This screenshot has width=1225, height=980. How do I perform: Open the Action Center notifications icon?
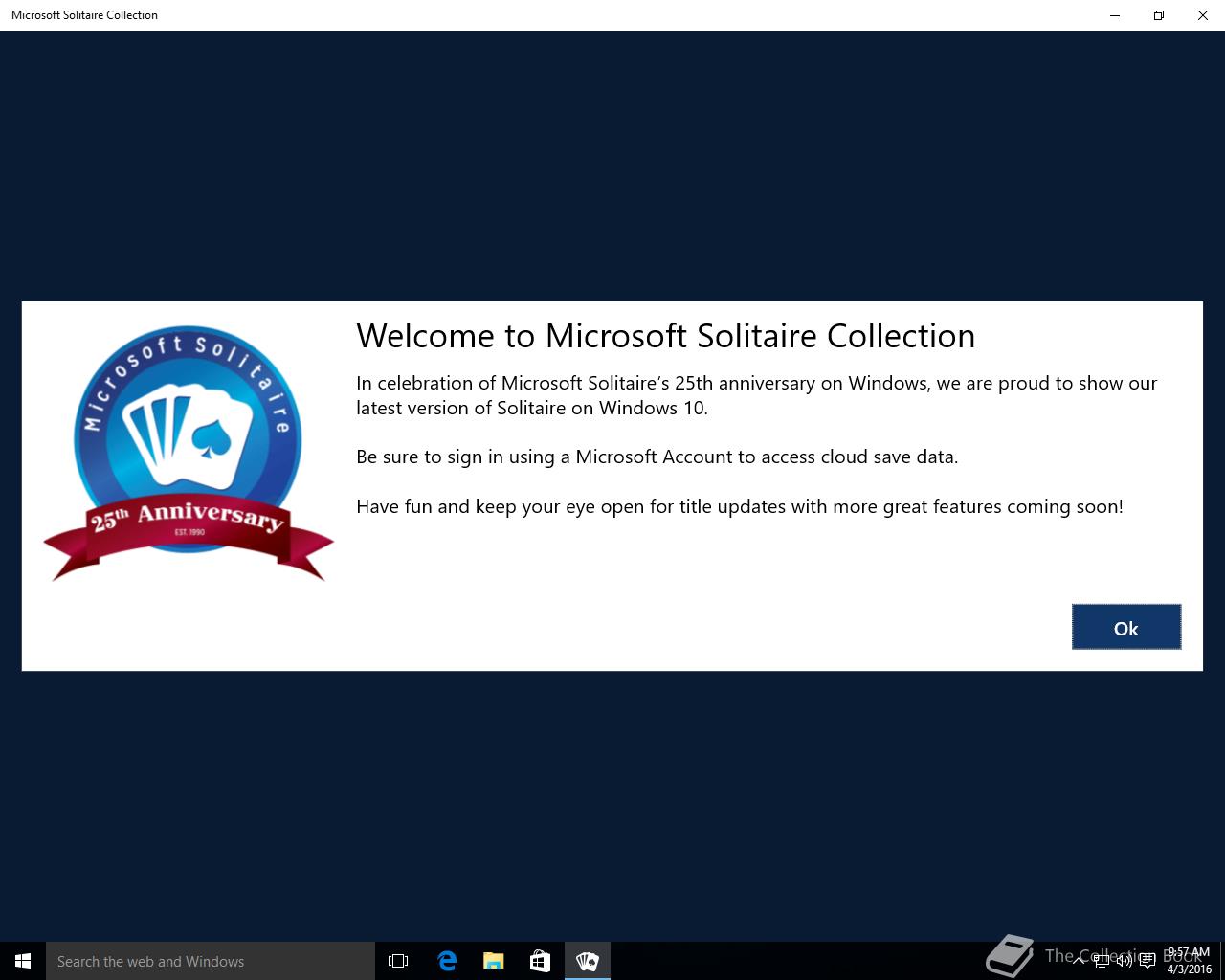click(x=1147, y=961)
